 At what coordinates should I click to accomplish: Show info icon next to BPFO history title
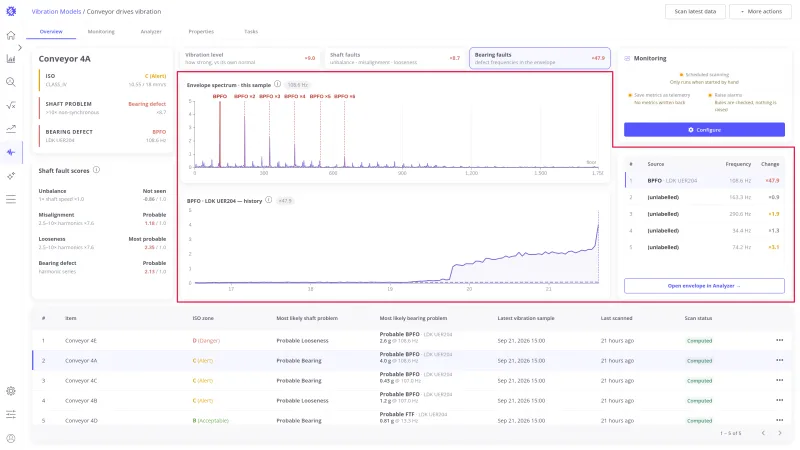[x=268, y=200]
